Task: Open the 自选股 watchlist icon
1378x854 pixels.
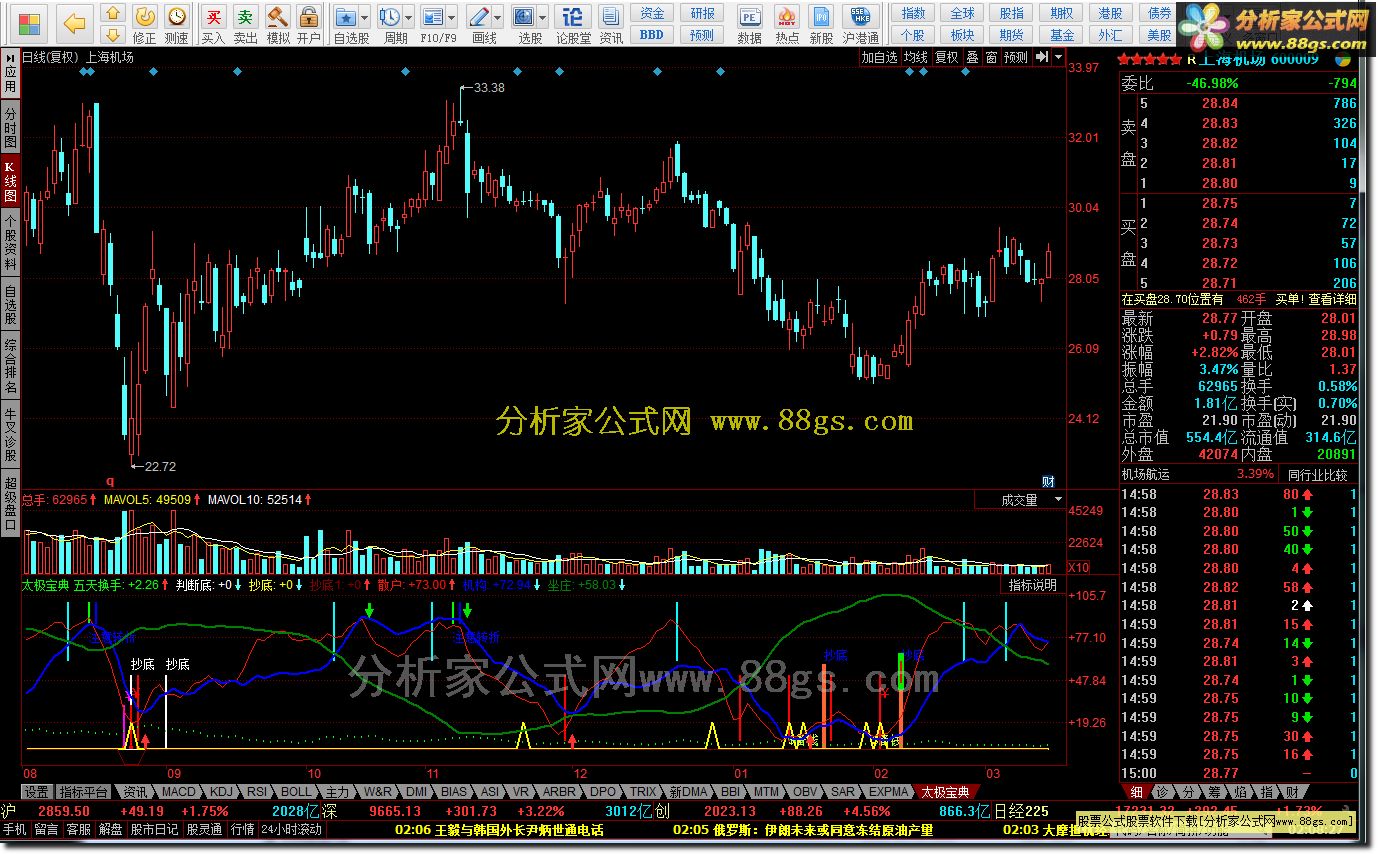Action: (x=346, y=17)
